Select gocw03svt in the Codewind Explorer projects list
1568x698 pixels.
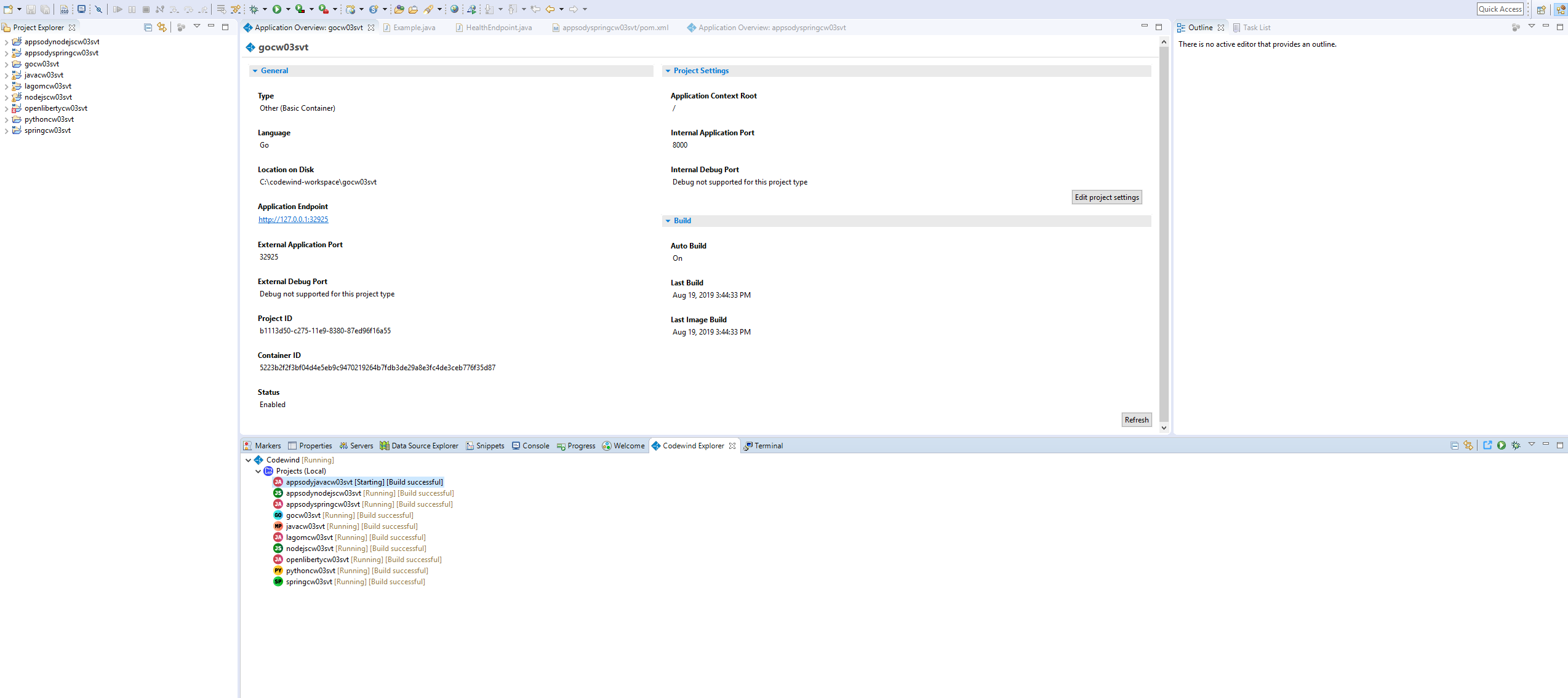[x=303, y=515]
